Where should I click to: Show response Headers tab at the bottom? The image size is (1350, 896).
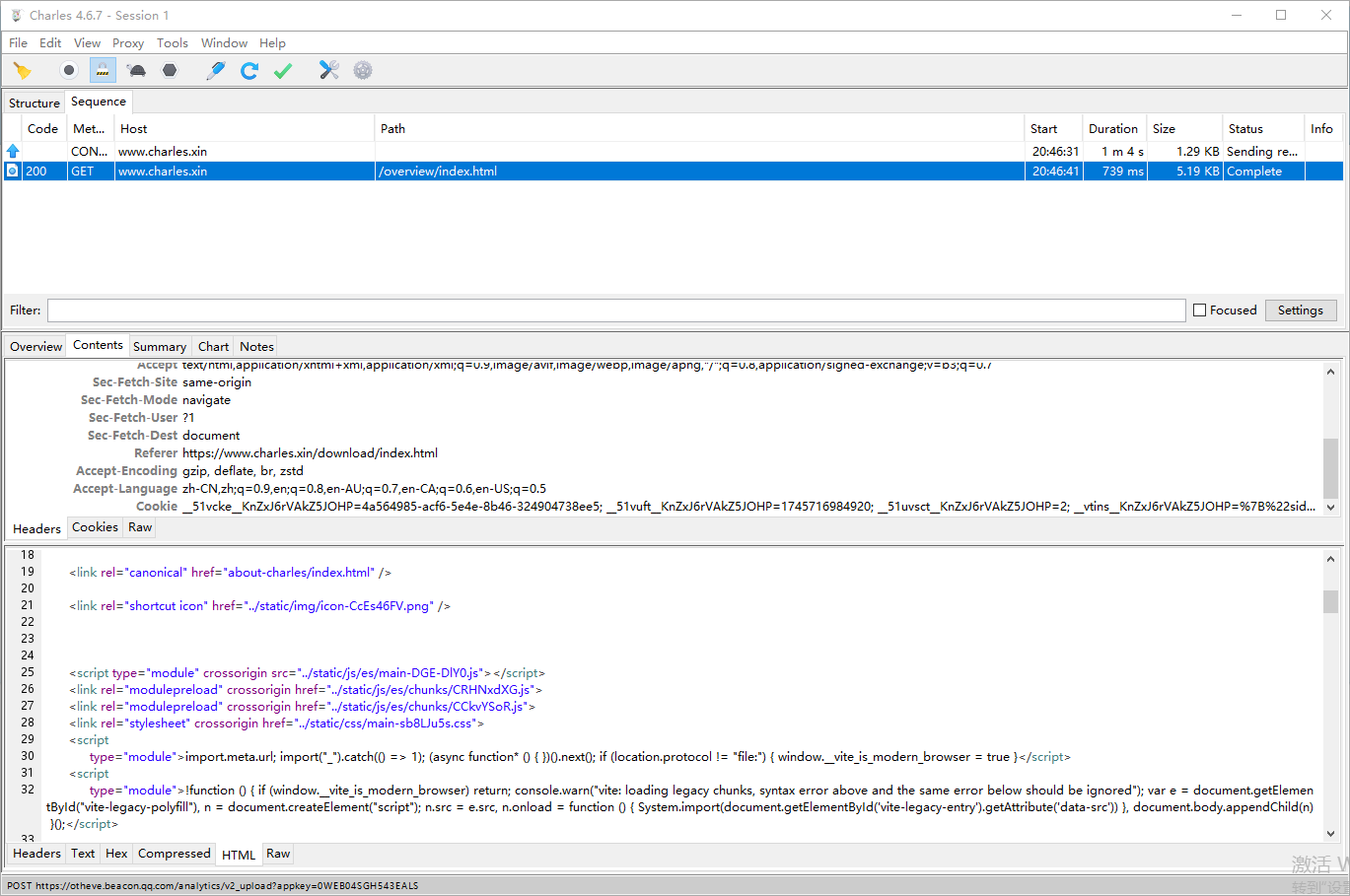click(36, 854)
